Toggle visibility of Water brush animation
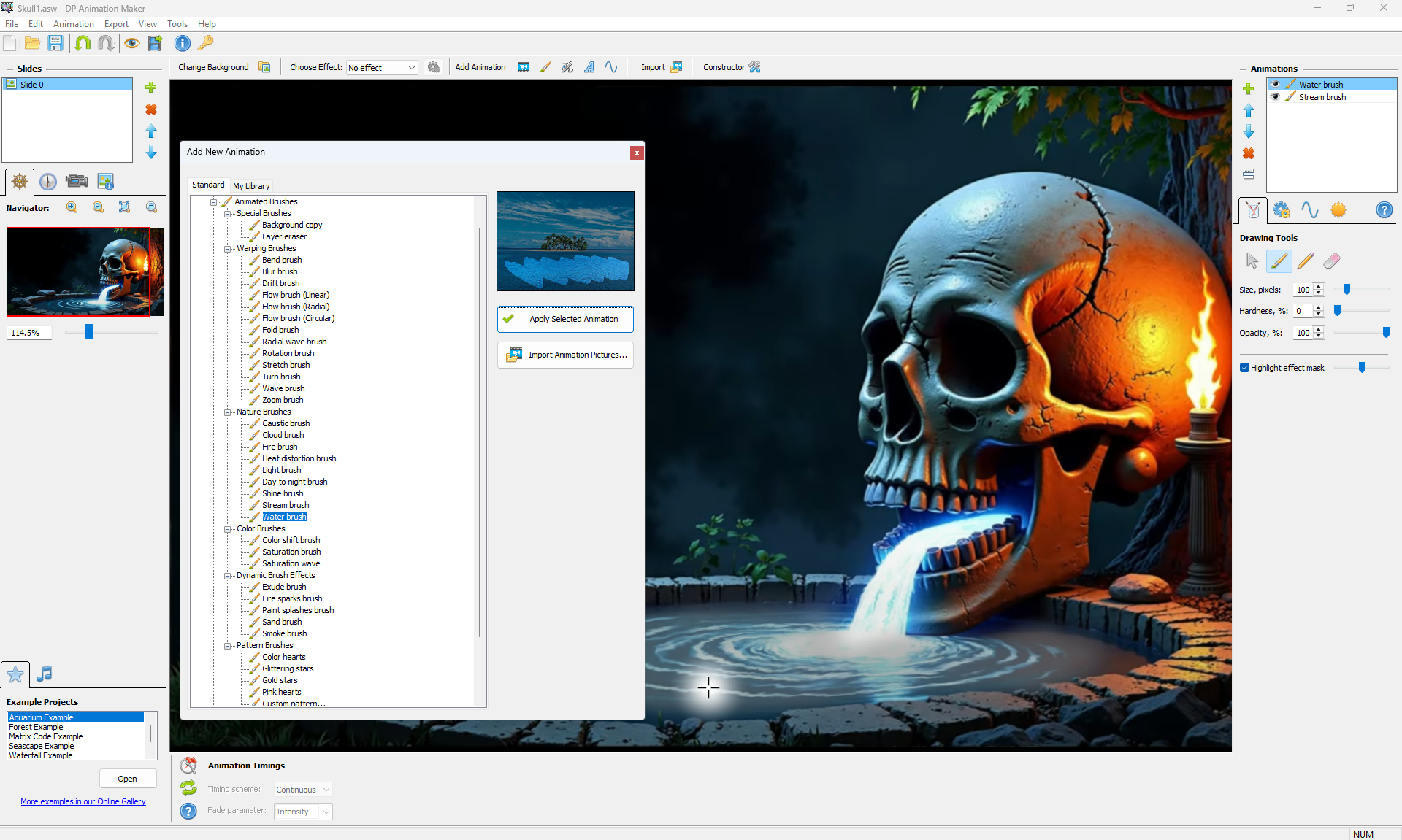This screenshot has width=1402, height=840. [1276, 84]
